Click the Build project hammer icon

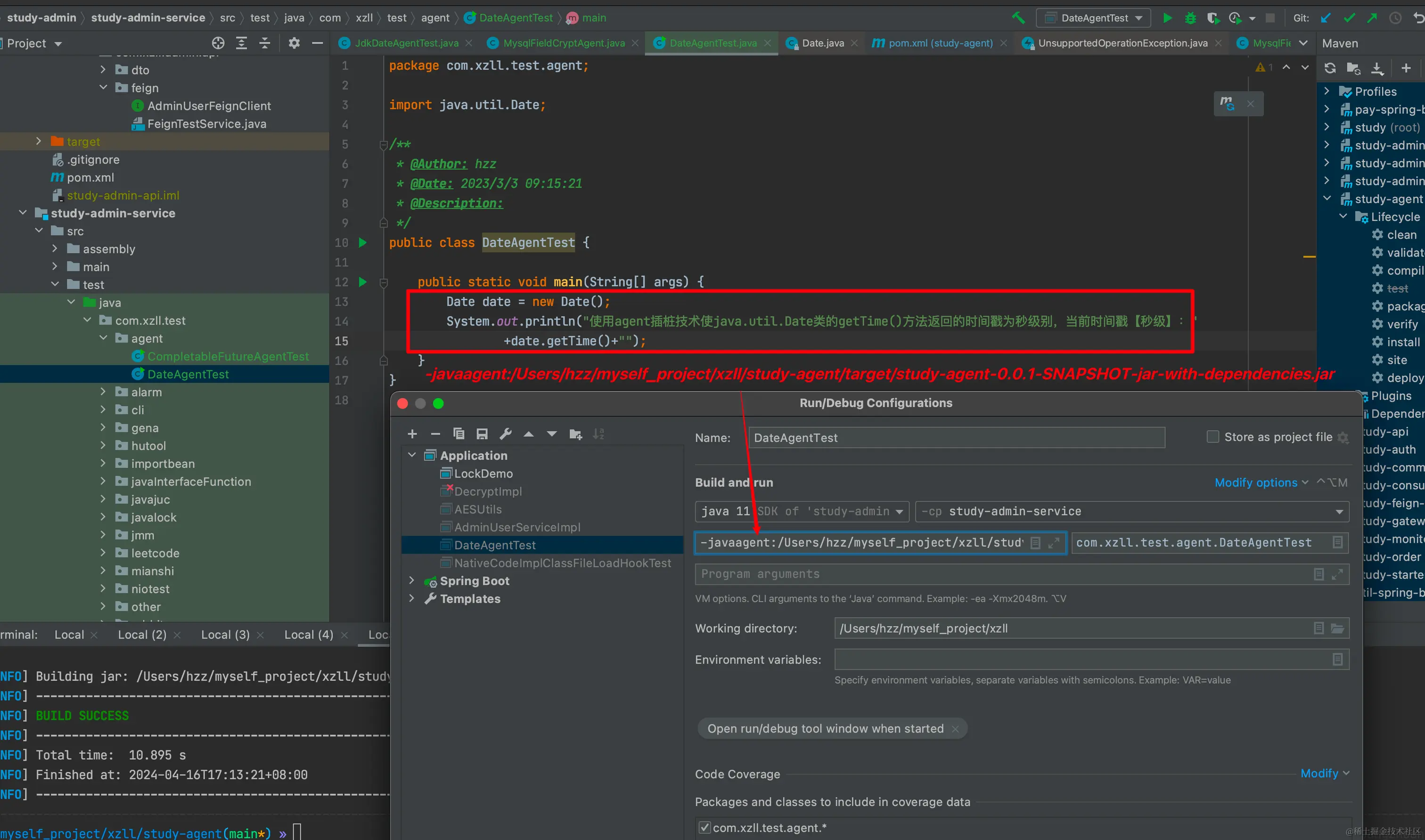(x=1018, y=18)
